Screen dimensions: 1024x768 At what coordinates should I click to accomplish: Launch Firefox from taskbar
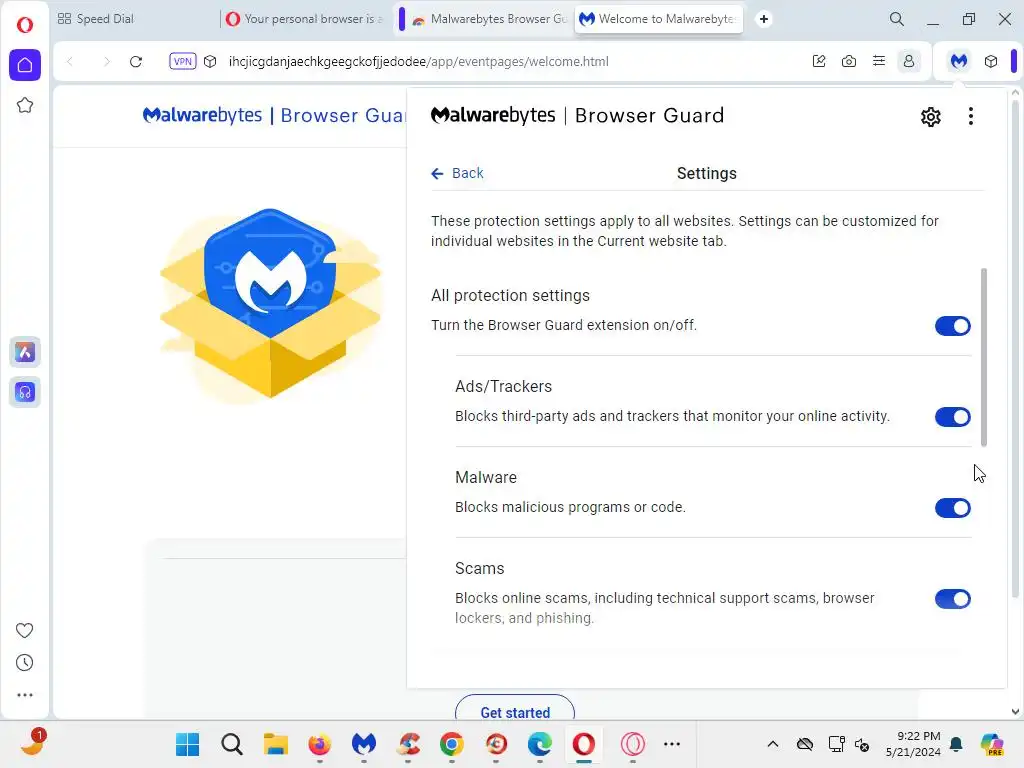point(319,744)
